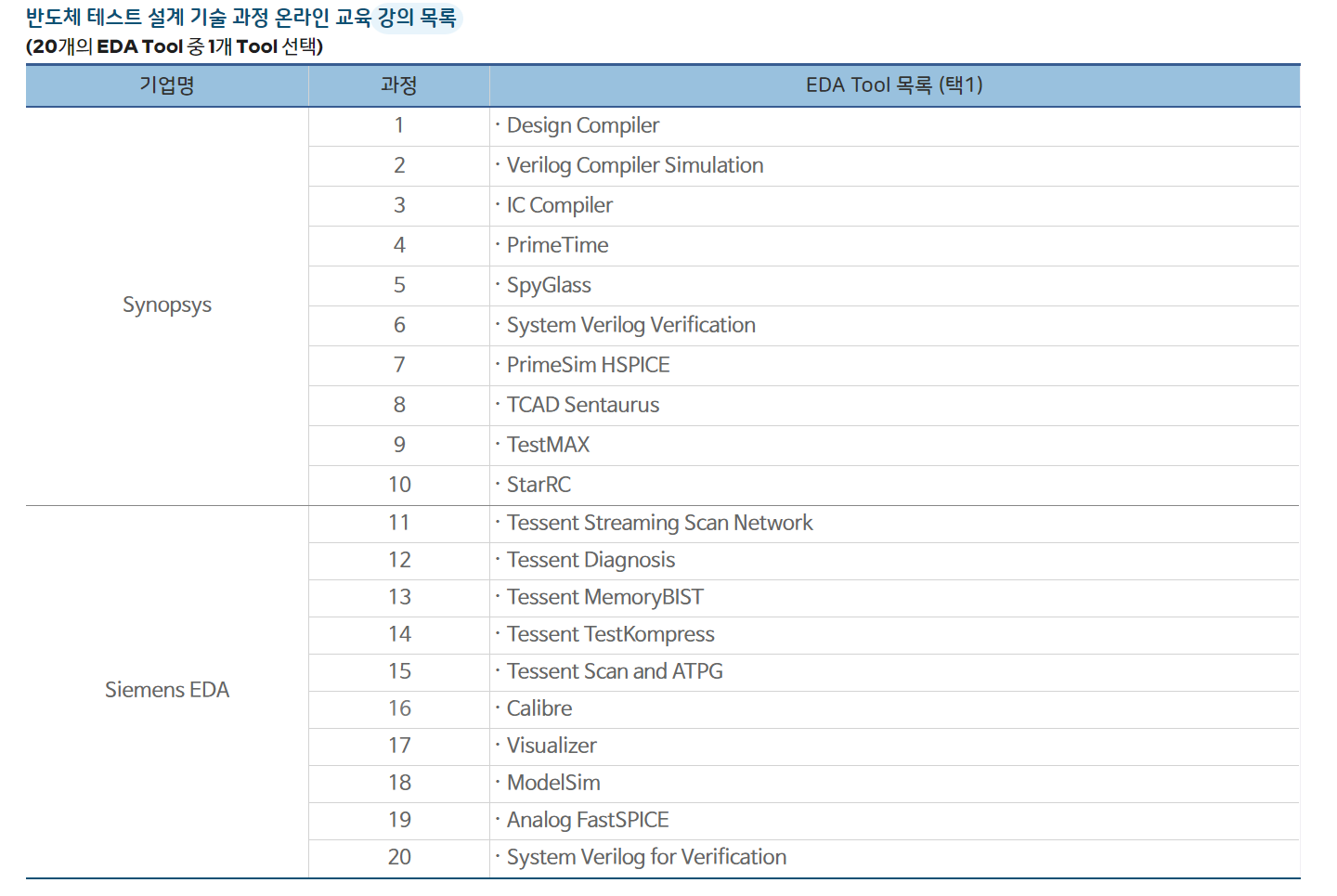Select the 'Siemens EDA' company cell

point(167,690)
